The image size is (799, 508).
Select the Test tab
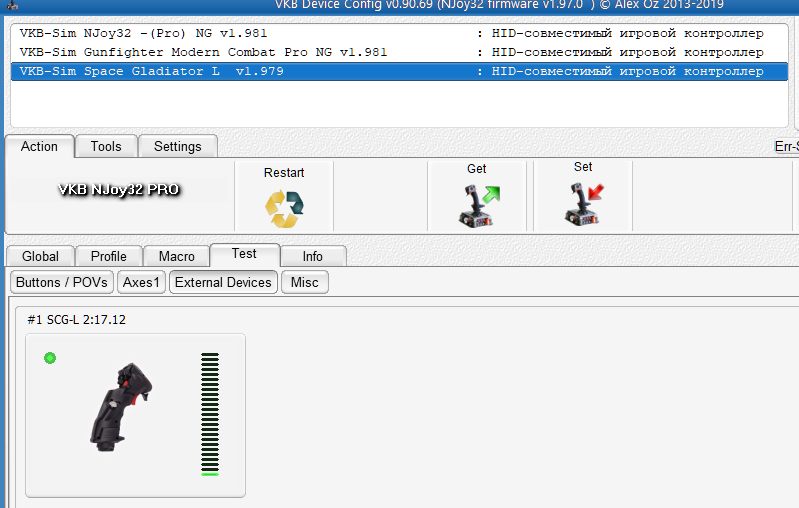[x=244, y=254]
